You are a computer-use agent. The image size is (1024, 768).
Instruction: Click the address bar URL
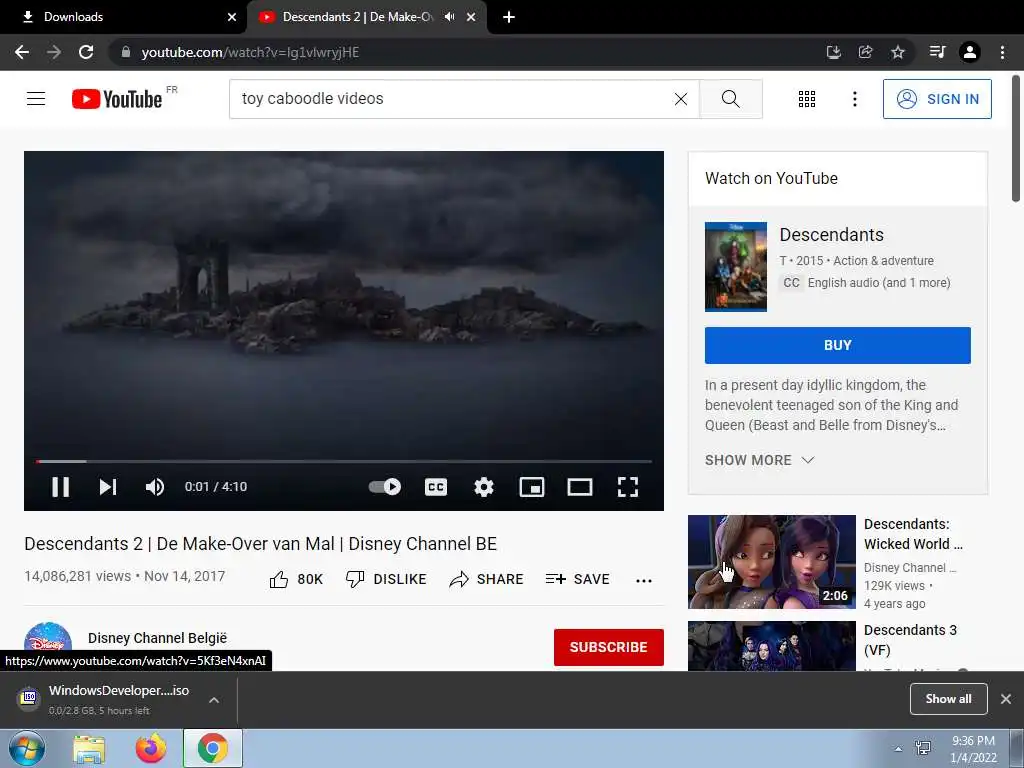250,52
